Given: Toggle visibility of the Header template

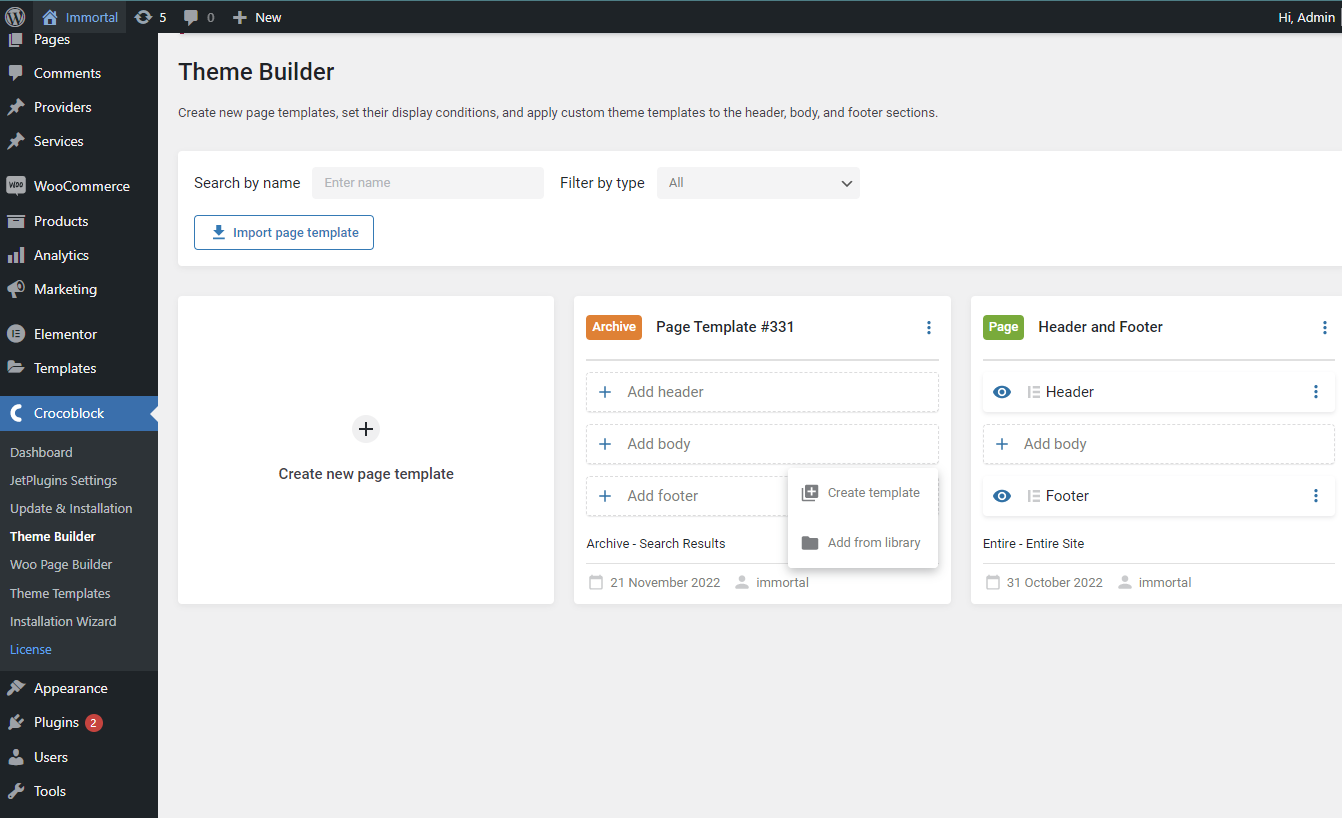Looking at the screenshot, I should [x=1002, y=392].
